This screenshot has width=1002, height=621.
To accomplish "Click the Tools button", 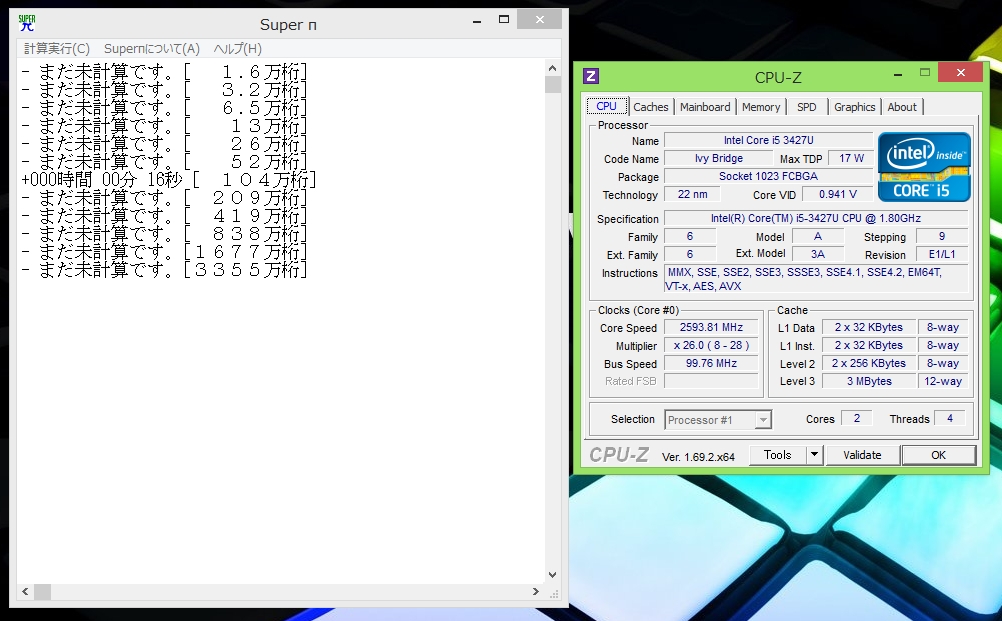I will [x=777, y=455].
